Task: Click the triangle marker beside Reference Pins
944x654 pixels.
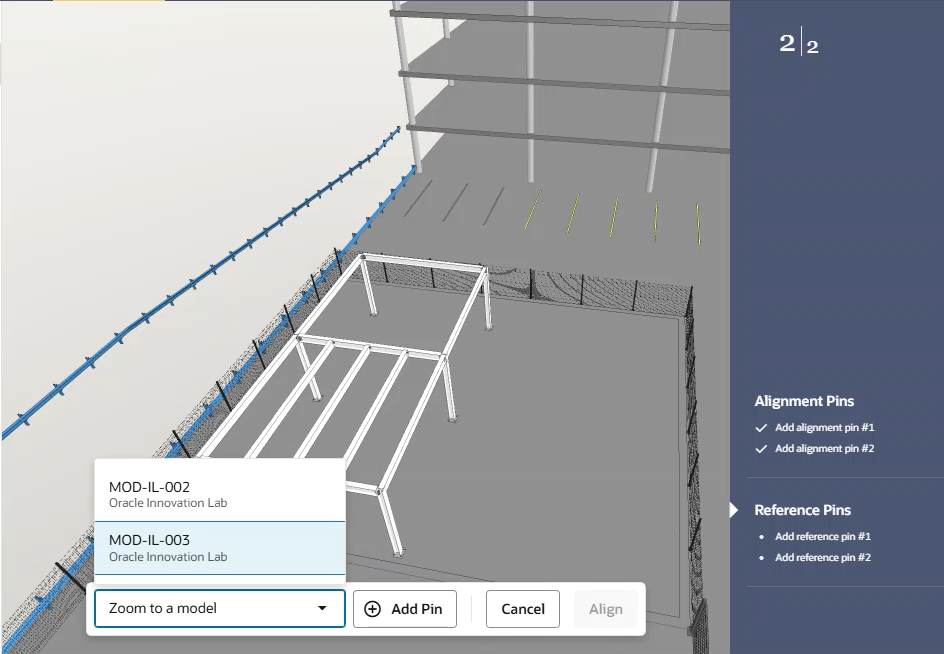Action: point(734,510)
